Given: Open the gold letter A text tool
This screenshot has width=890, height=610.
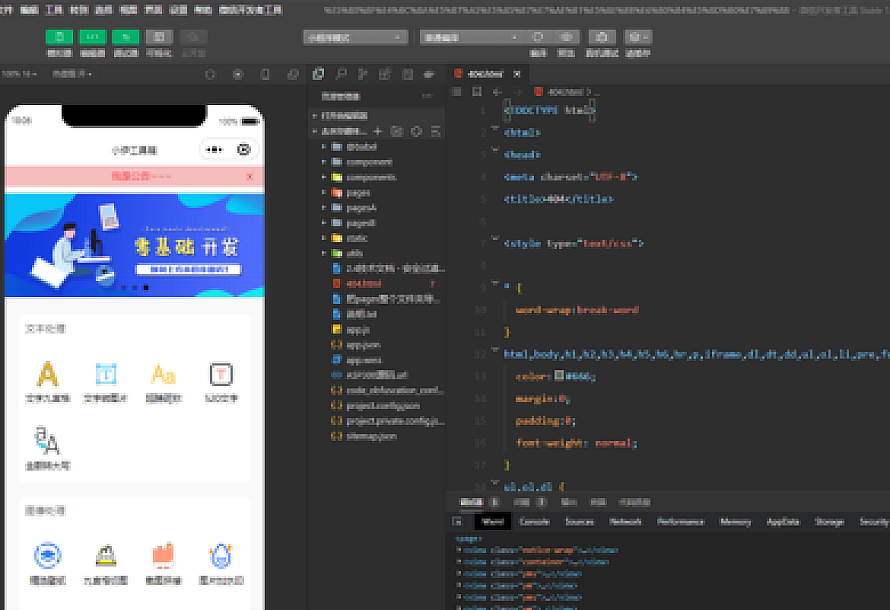Looking at the screenshot, I should point(47,375).
